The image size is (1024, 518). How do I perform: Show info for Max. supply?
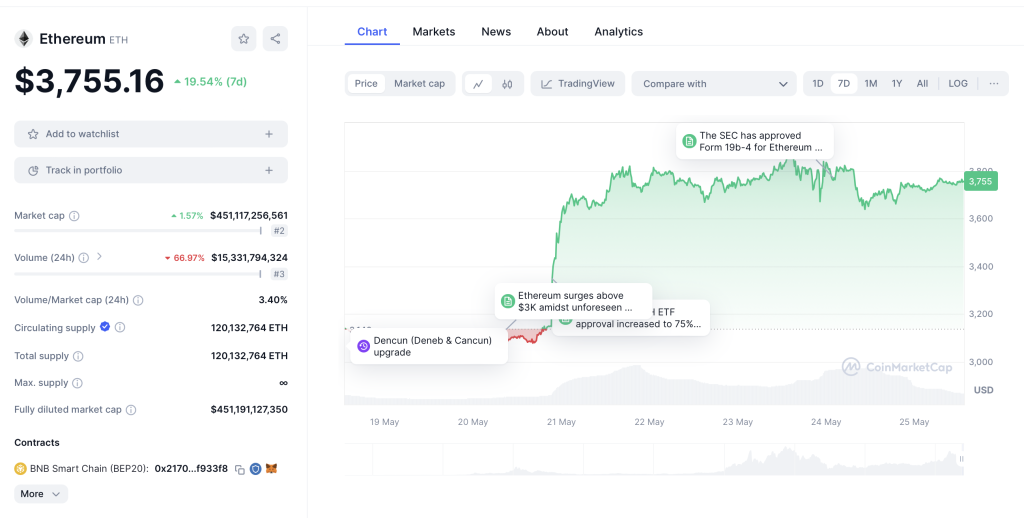click(77, 383)
